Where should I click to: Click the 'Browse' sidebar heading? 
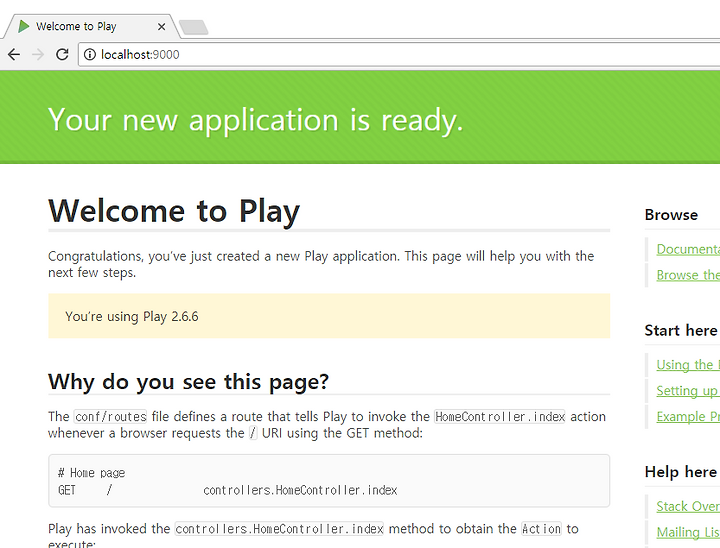point(671,215)
